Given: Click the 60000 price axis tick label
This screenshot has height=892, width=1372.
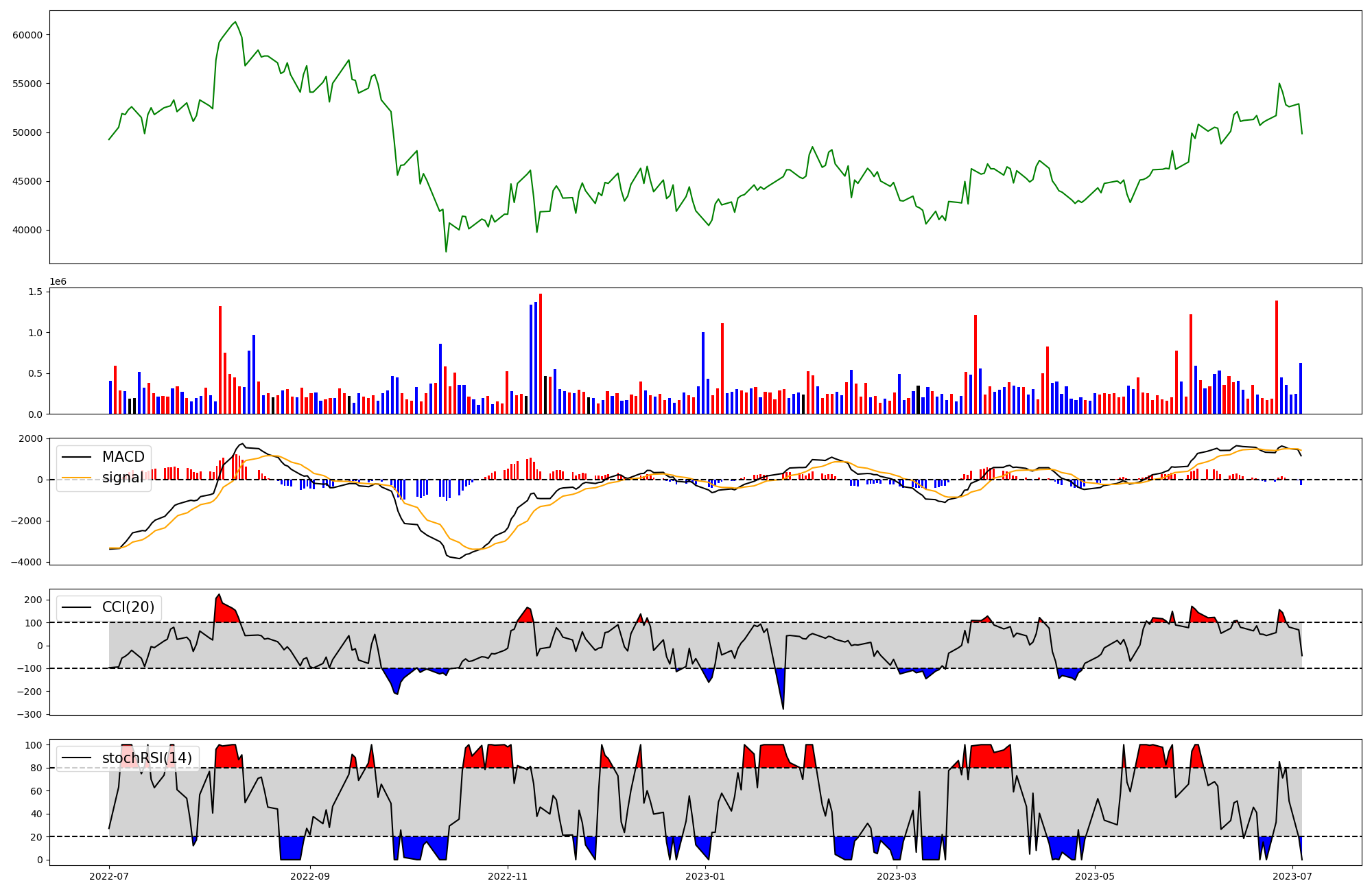Looking at the screenshot, I should (x=27, y=35).
